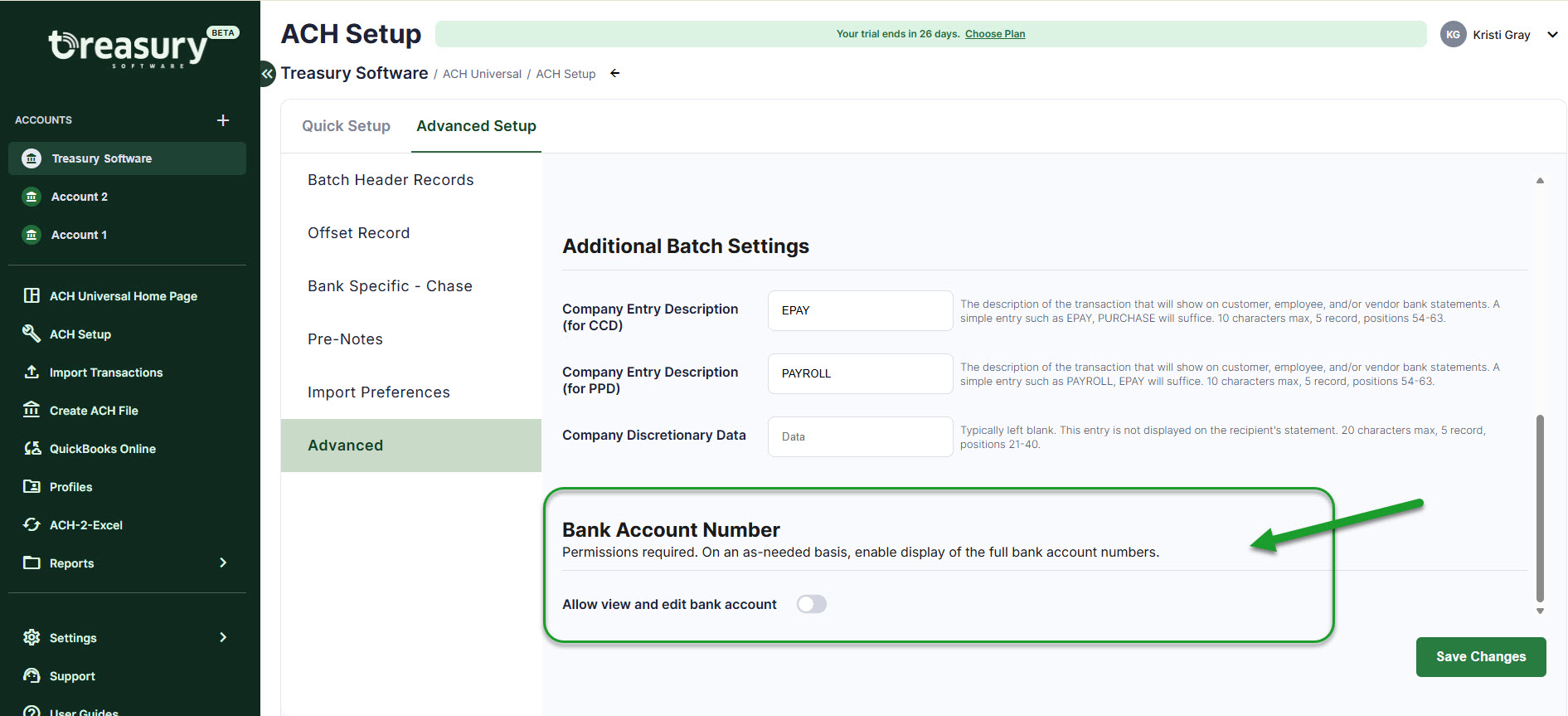Click the ACH Universal breadcrumb link

click(x=482, y=74)
